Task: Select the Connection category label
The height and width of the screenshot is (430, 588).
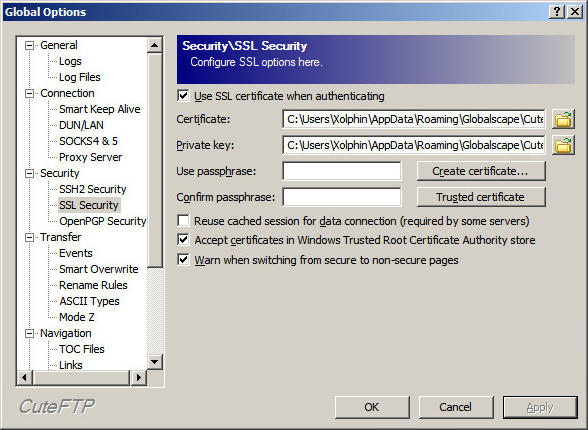Action: 68,93
